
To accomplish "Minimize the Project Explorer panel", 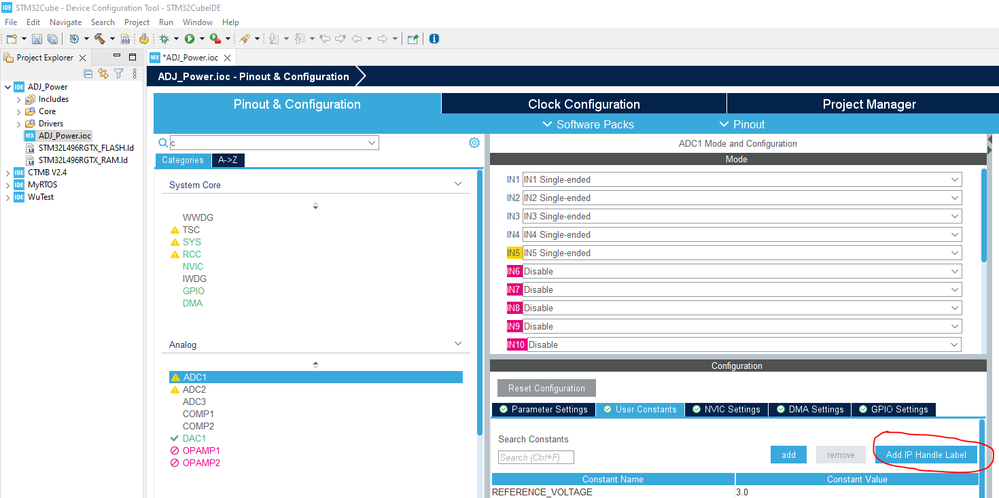I will coord(117,56).
